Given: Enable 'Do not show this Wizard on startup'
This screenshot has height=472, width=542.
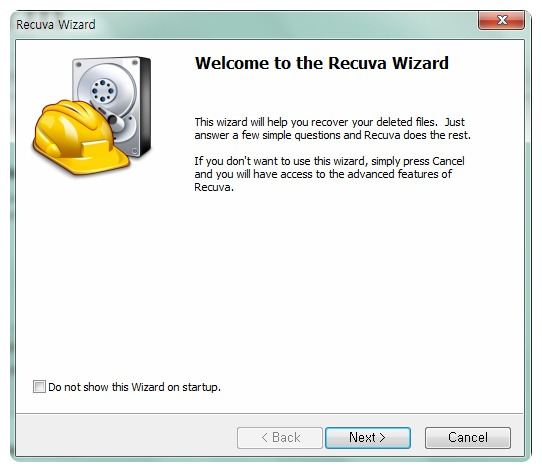Looking at the screenshot, I should coord(39,387).
